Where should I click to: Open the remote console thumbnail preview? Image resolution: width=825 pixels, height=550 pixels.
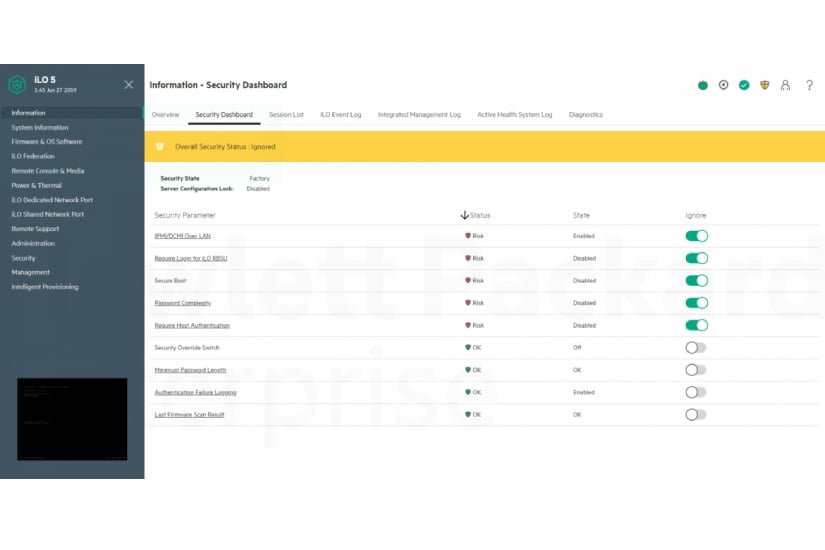click(x=72, y=419)
